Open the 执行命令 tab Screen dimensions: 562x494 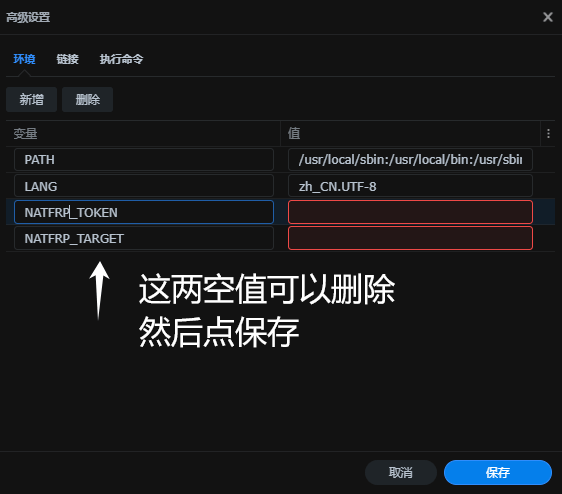coord(121,59)
